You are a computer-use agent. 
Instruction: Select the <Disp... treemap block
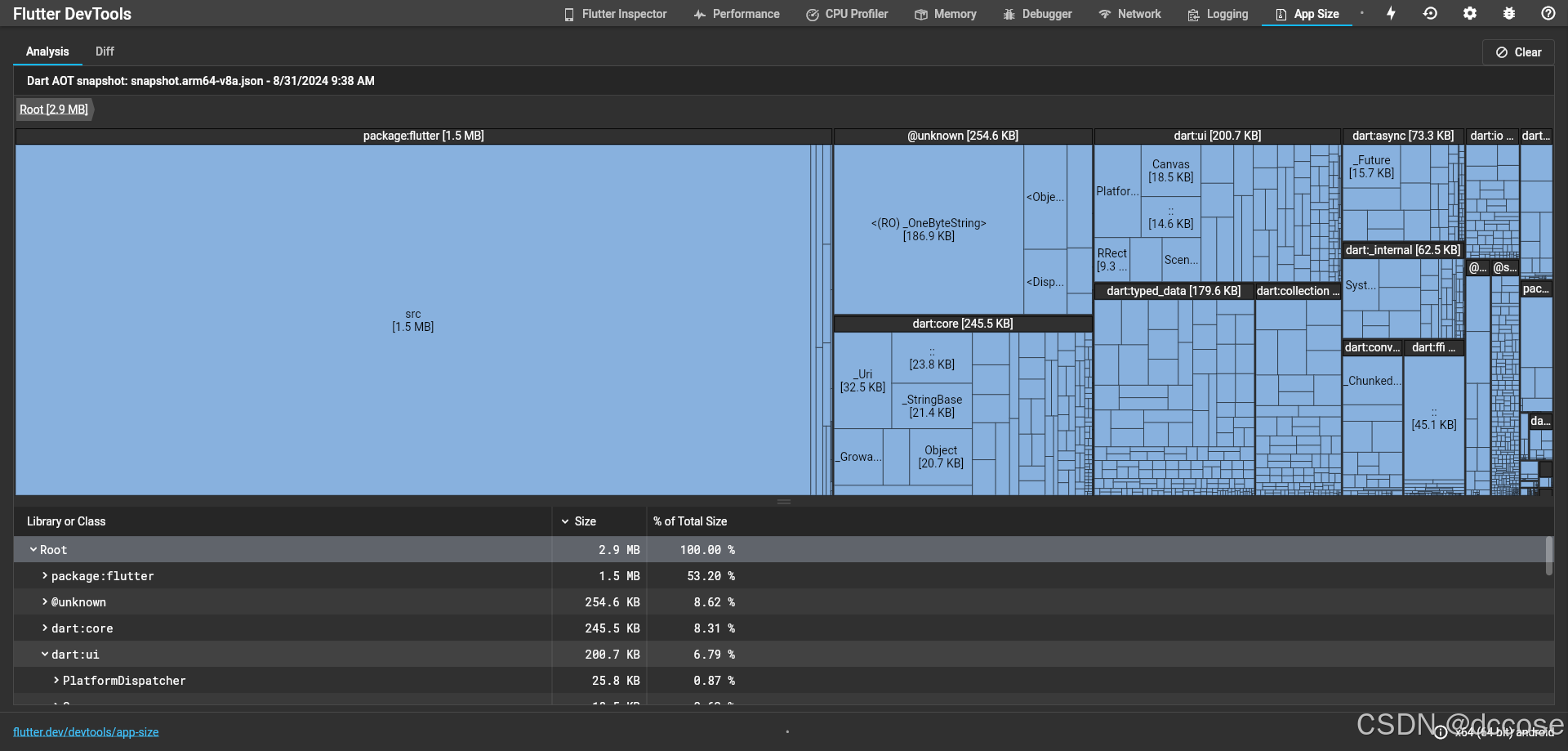pos(1045,282)
